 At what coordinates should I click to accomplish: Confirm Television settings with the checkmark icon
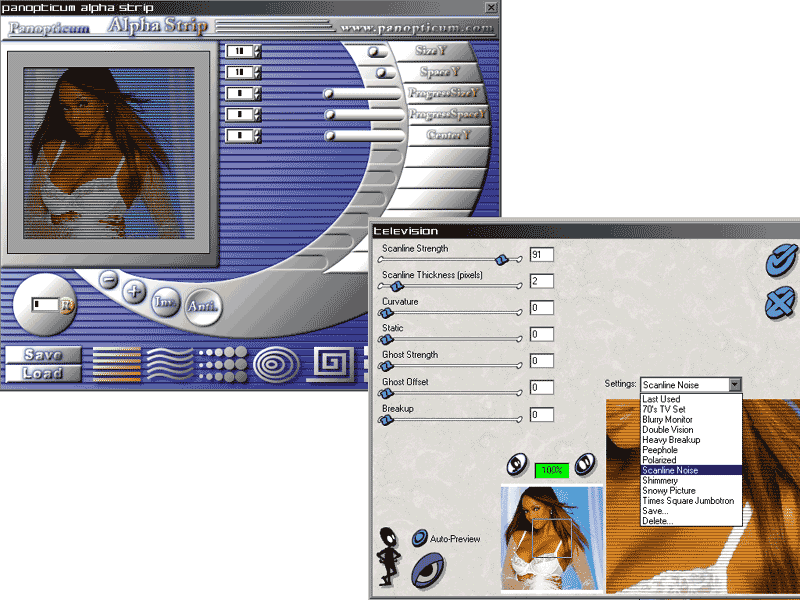(781, 260)
